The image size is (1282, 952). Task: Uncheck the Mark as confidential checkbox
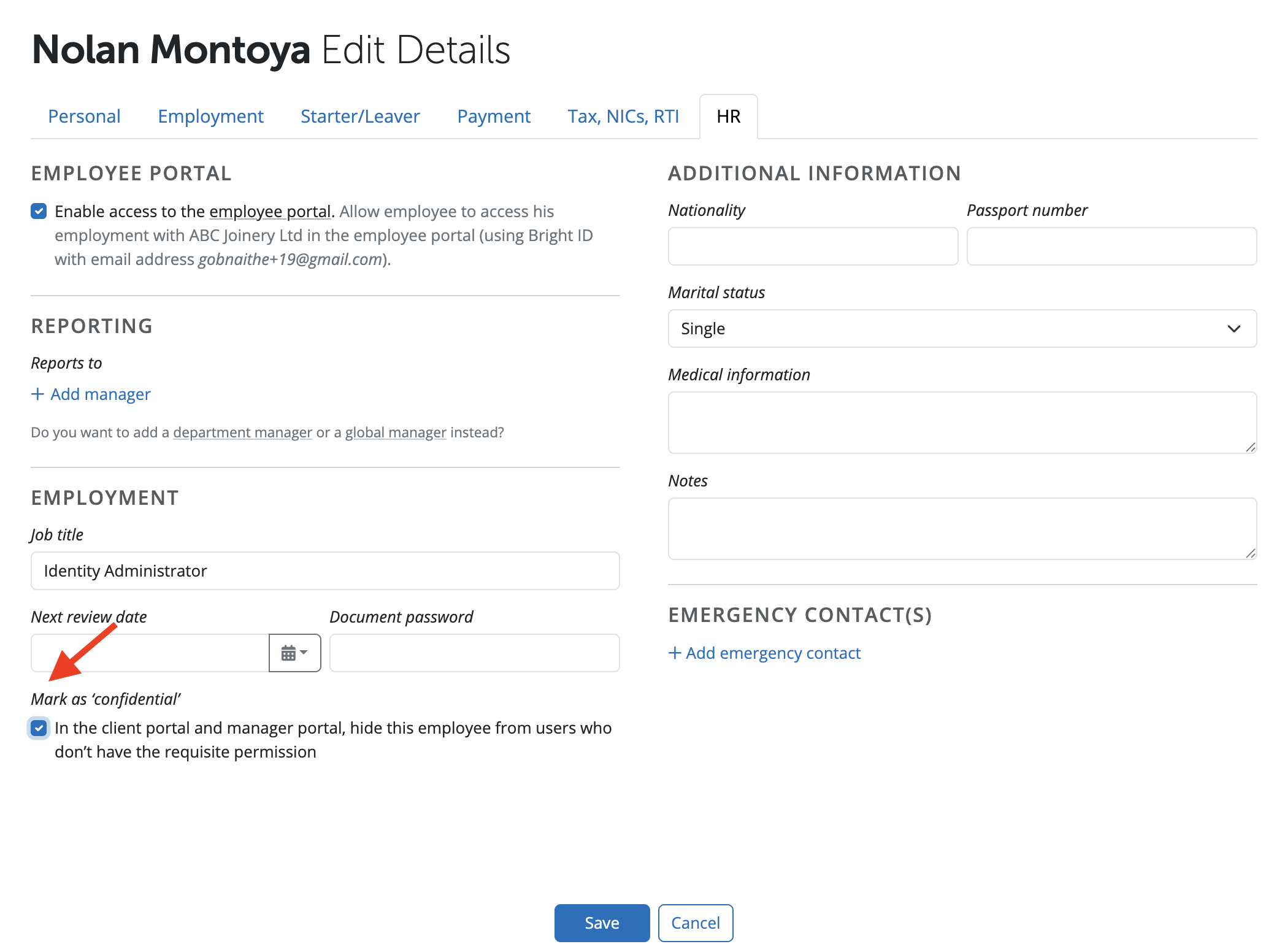39,728
